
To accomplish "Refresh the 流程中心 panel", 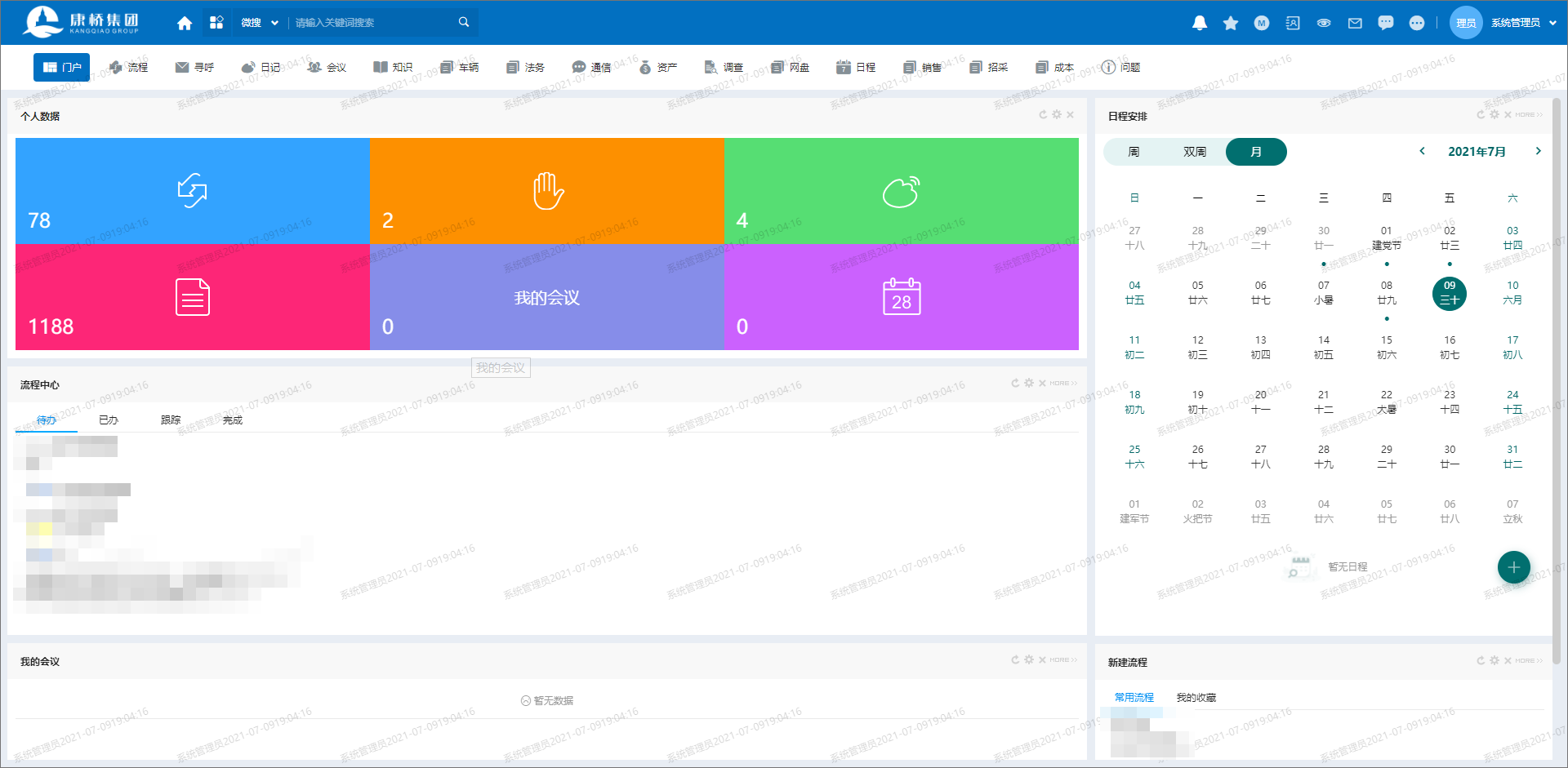I will click(x=1015, y=383).
